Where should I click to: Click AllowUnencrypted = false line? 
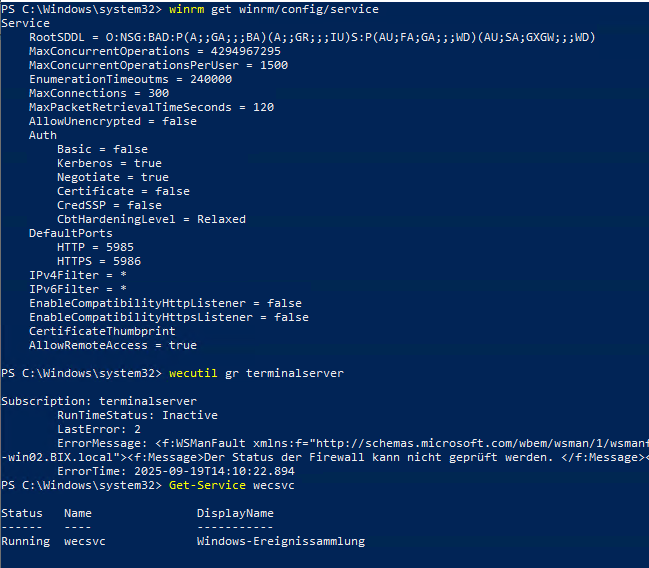click(x=113, y=121)
